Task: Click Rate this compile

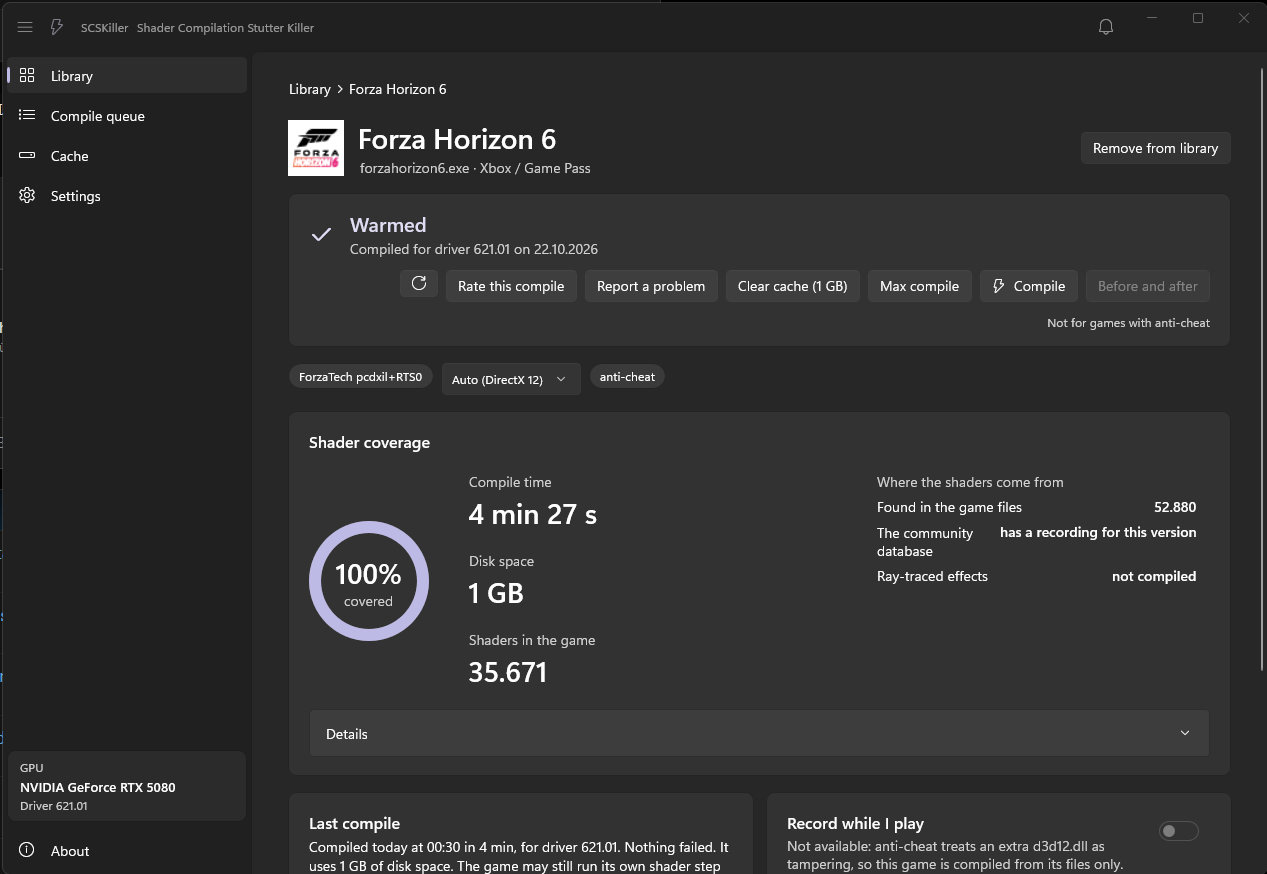Action: pyautogui.click(x=511, y=286)
